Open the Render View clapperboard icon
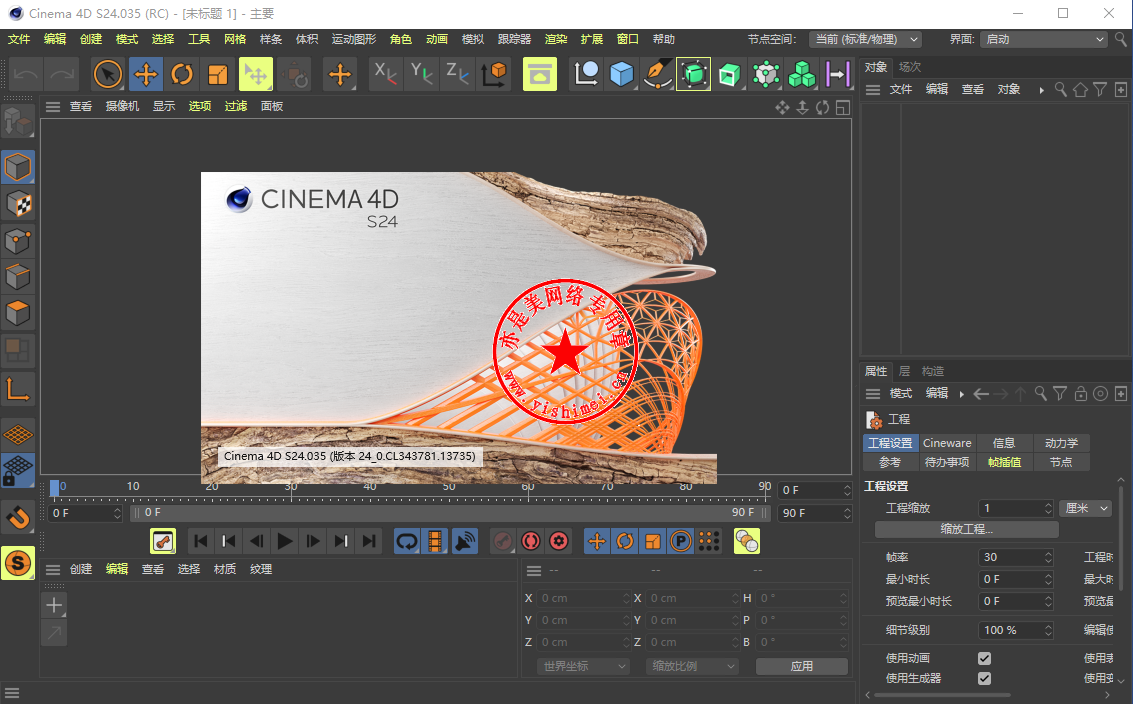 pos(540,74)
